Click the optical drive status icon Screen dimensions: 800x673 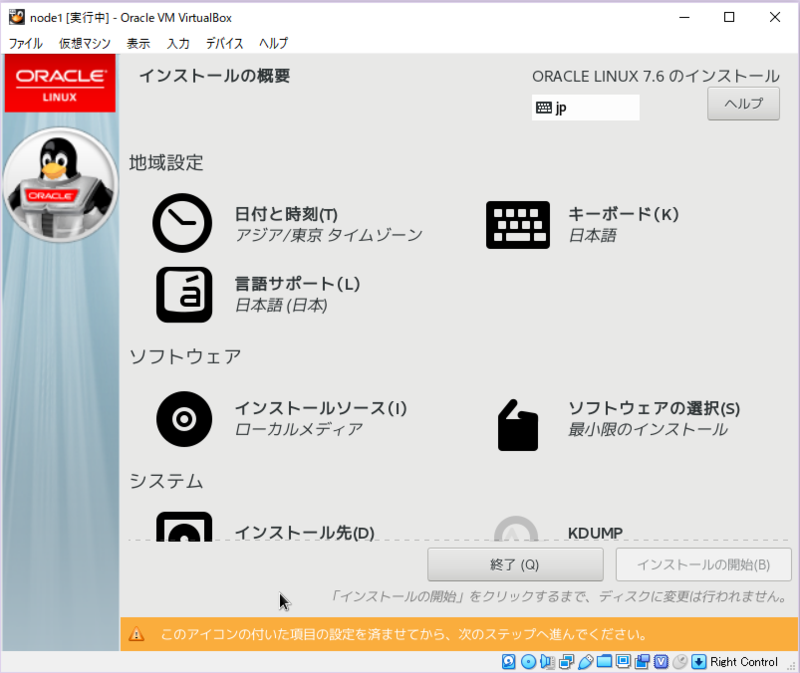(x=528, y=662)
